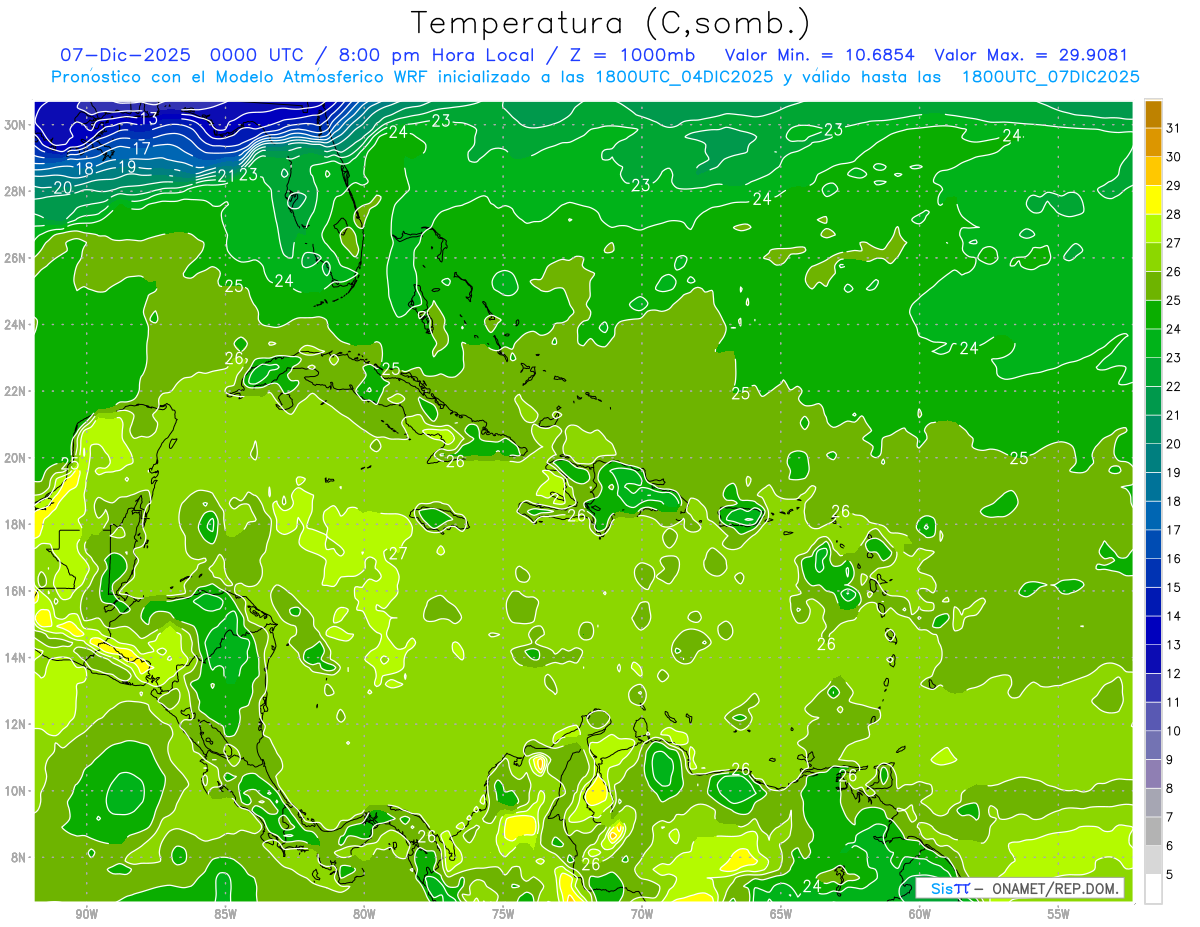Click the '1800UTC_04DIC2025' initialization time text
Screen dimensions: 1200x927
point(682,77)
